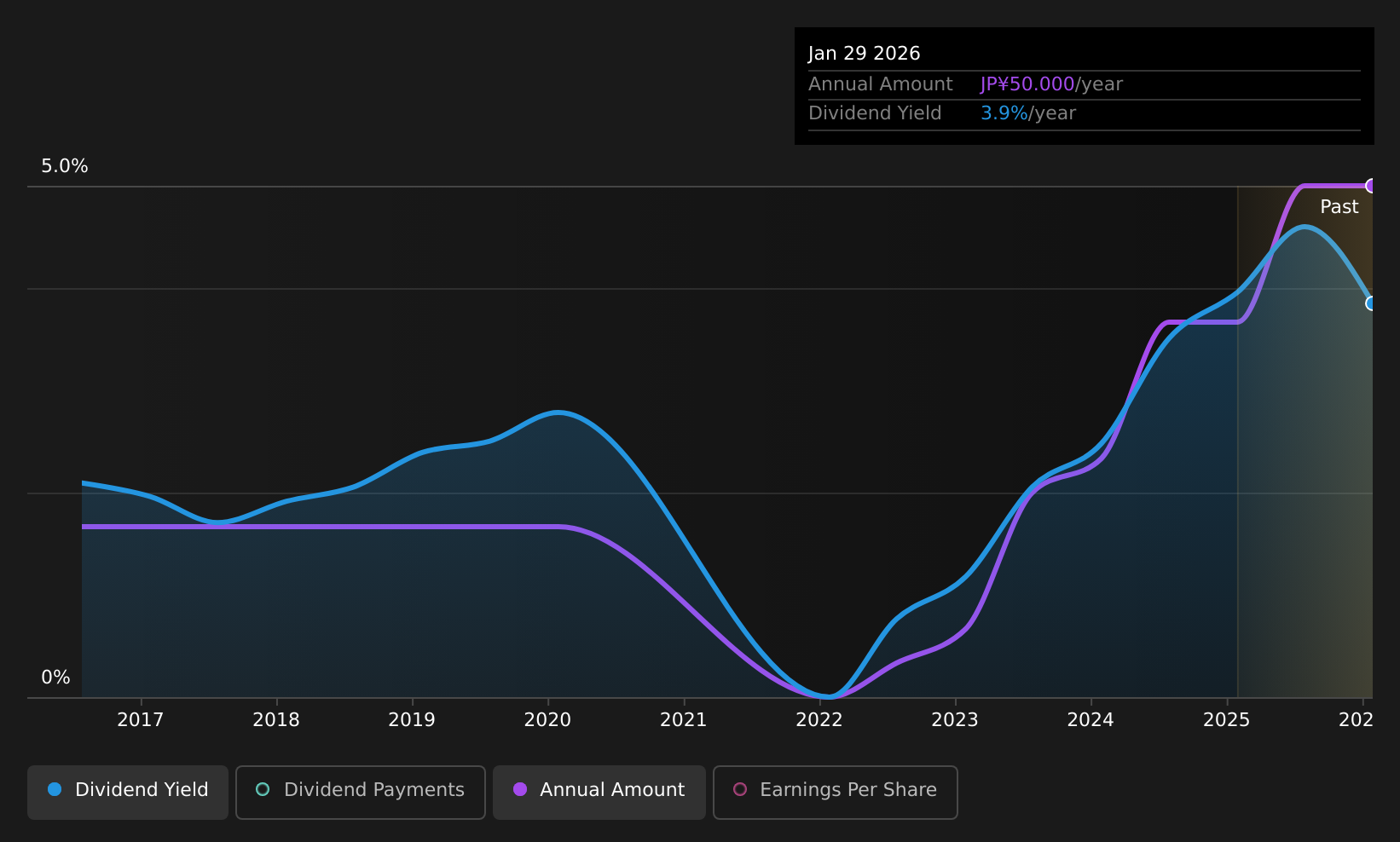
Task: Enable the Dividend Payments series
Action: pos(361,792)
